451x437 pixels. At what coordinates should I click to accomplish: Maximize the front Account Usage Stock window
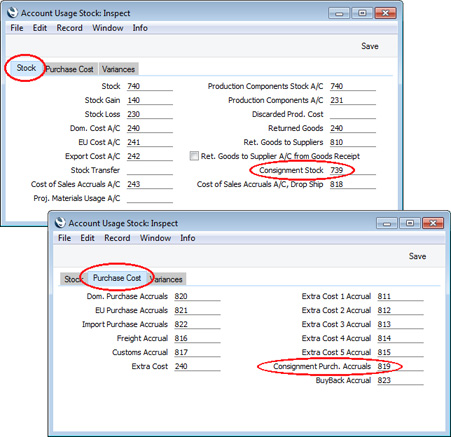(410, 223)
